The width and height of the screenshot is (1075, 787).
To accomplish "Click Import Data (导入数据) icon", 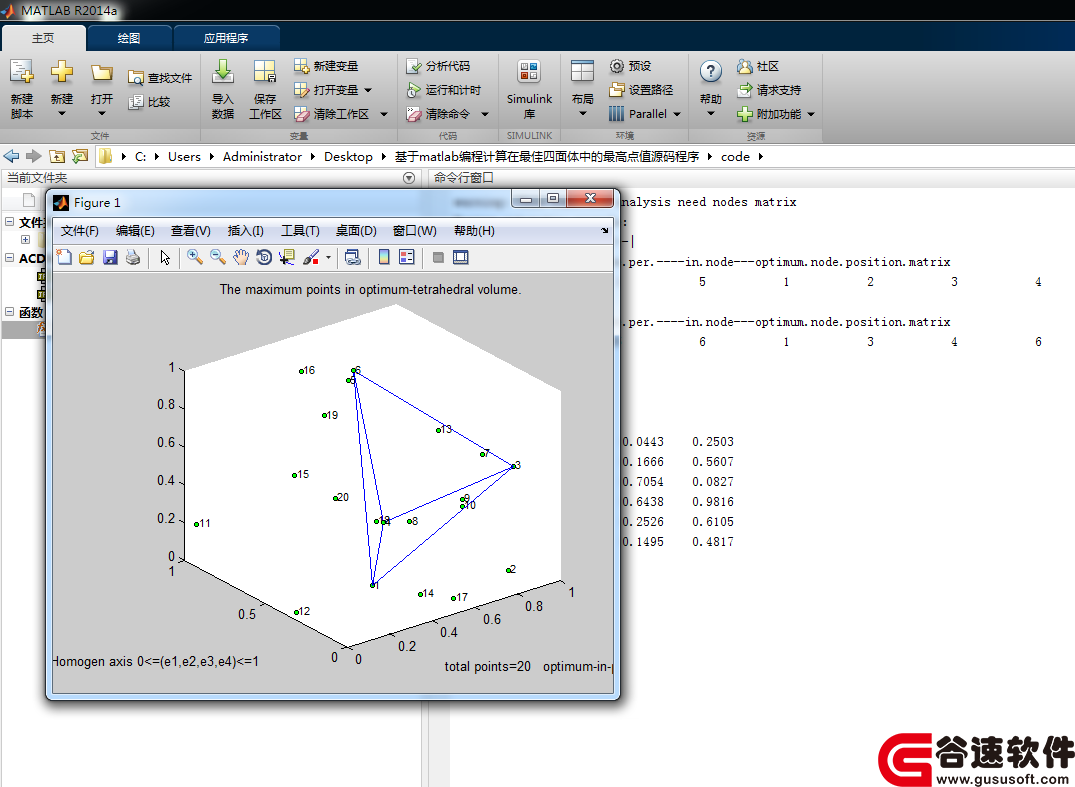I will pyautogui.click(x=223, y=90).
